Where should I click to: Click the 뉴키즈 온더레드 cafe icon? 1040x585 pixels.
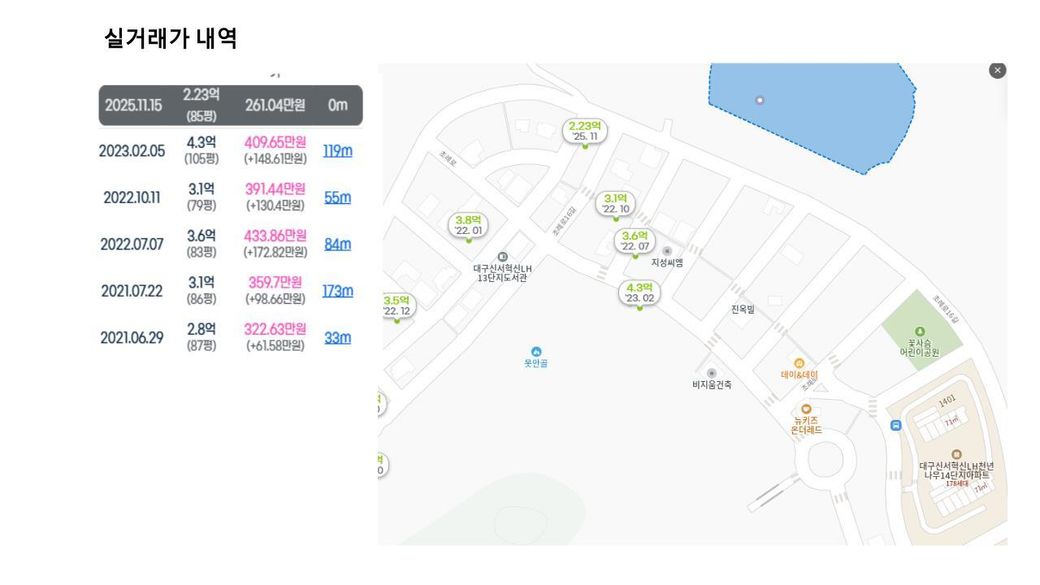click(805, 408)
